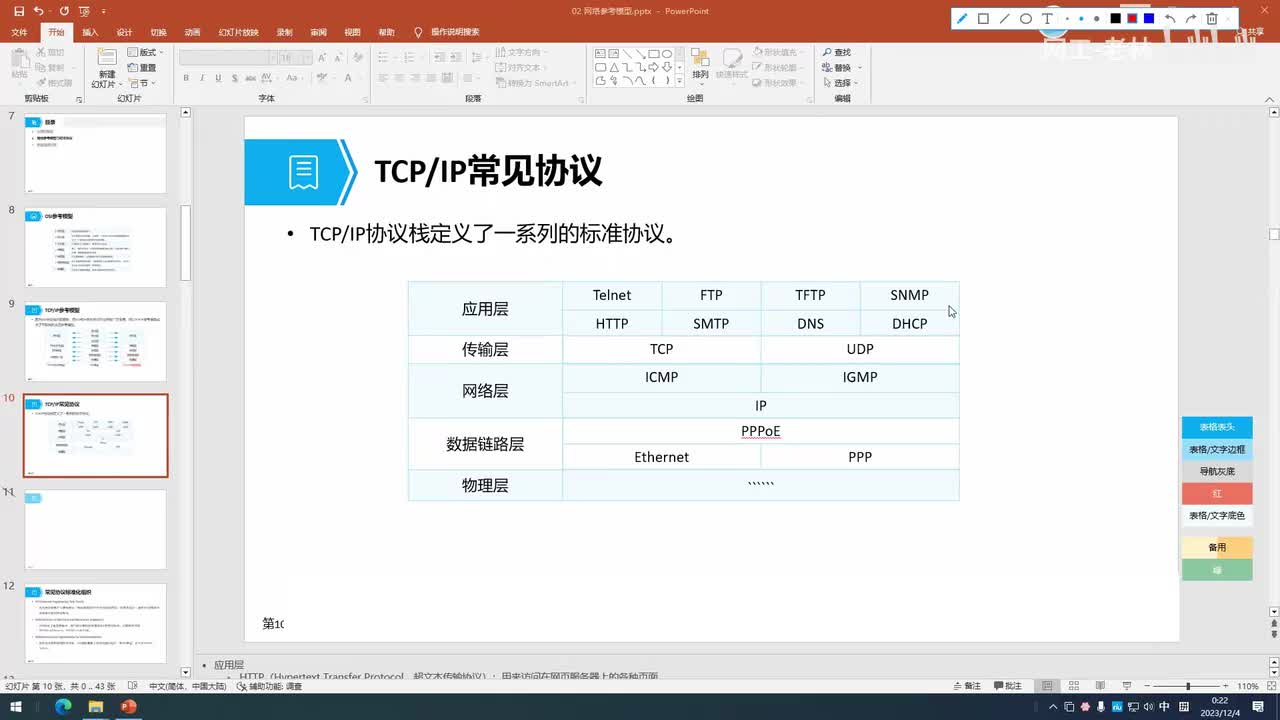The width and height of the screenshot is (1280, 720).
Task: Select the 表格表头 color label
Action: point(1217,427)
